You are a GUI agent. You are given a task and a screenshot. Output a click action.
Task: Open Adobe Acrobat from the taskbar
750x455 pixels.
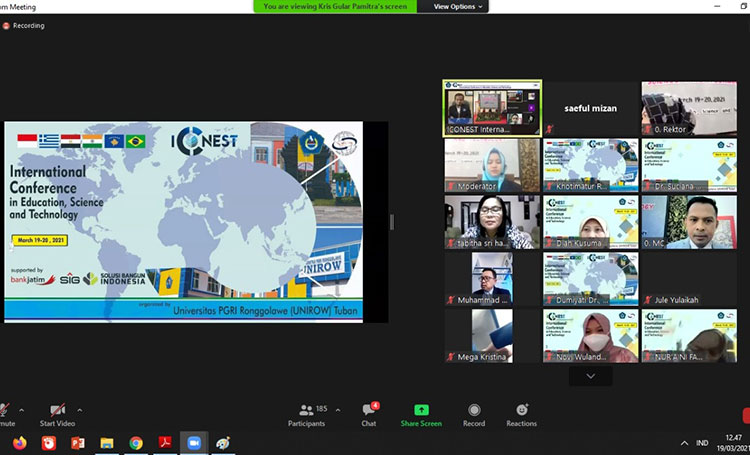165,443
